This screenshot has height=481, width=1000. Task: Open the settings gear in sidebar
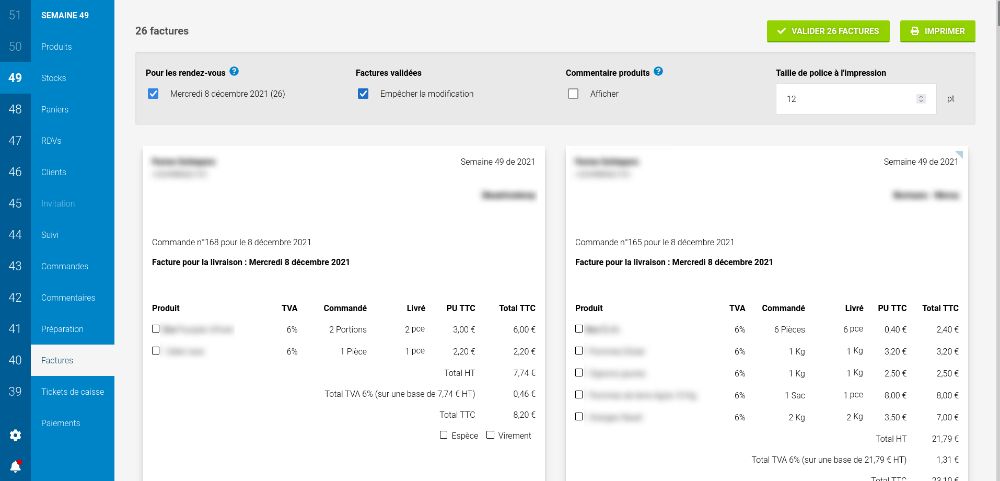[15, 436]
